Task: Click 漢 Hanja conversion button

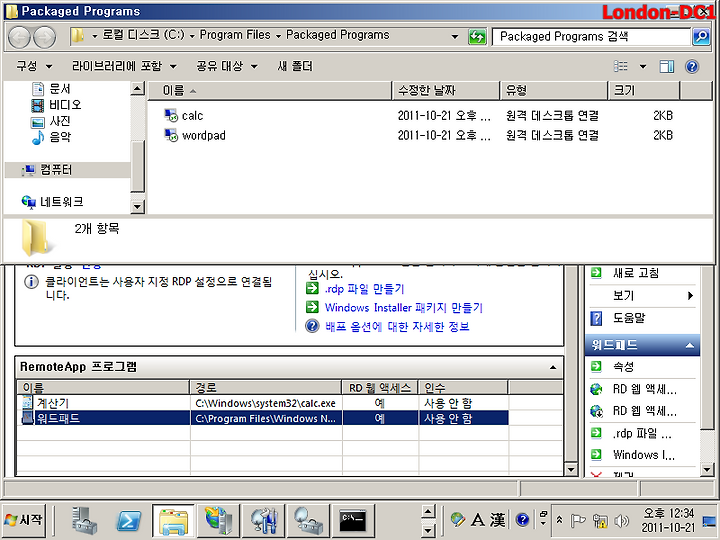Action: click(498, 520)
